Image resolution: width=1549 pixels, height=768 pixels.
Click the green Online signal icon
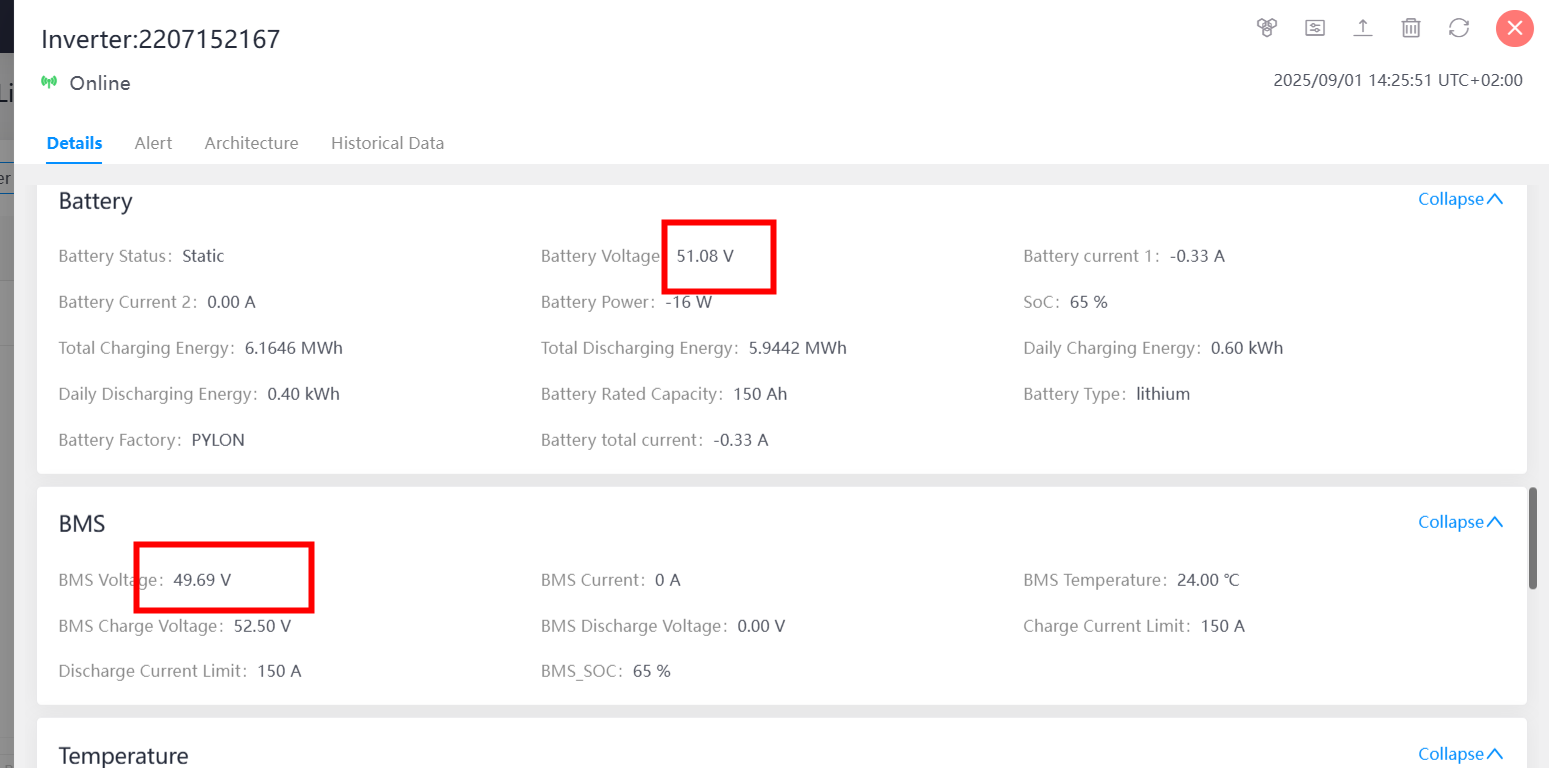click(49, 82)
